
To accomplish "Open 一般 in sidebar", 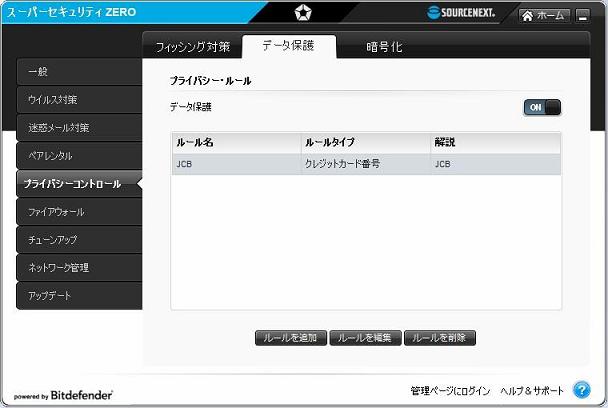I will 79,72.
